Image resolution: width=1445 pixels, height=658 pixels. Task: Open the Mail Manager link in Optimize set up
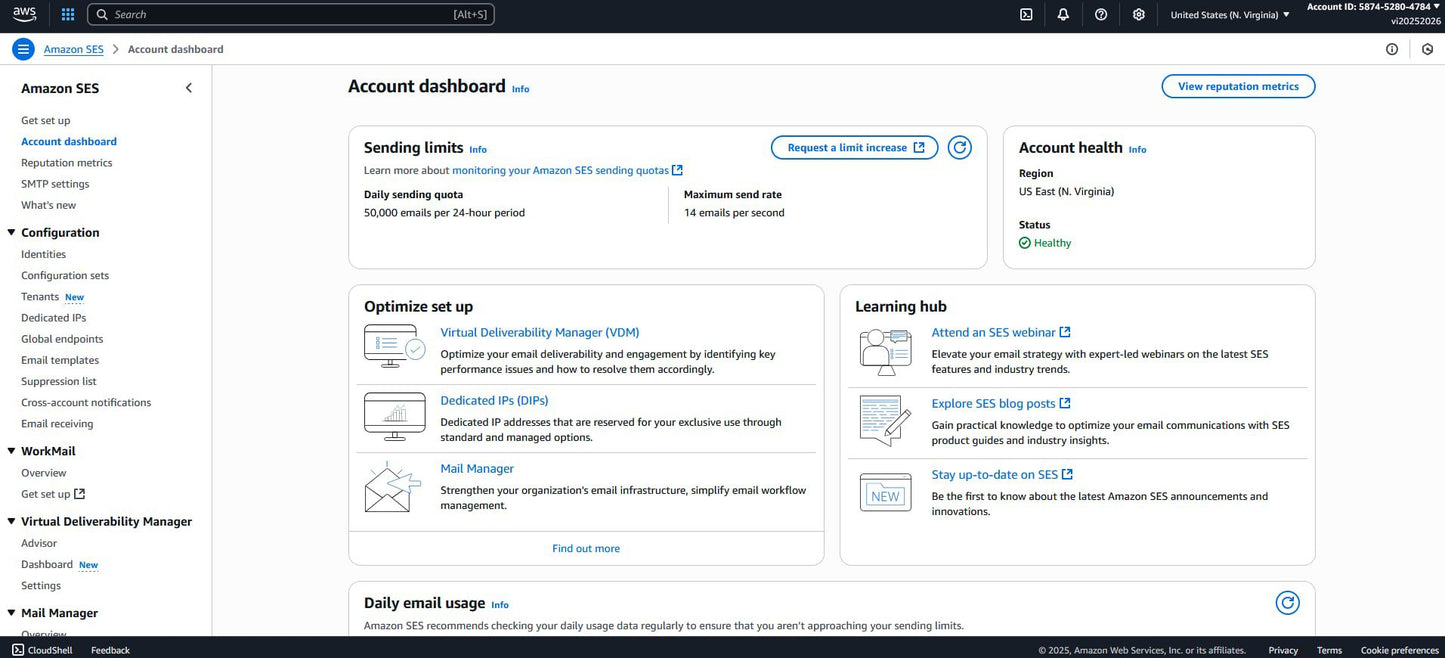(477, 468)
